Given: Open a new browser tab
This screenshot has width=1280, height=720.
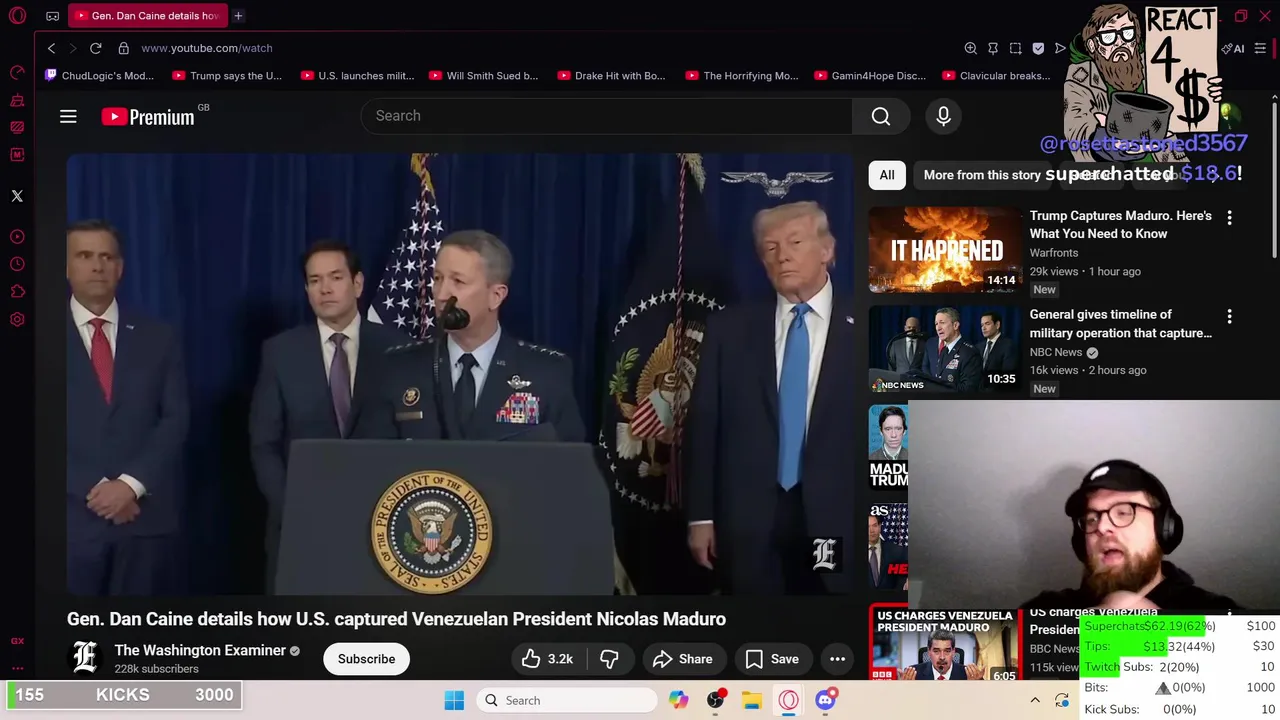Looking at the screenshot, I should point(238,16).
